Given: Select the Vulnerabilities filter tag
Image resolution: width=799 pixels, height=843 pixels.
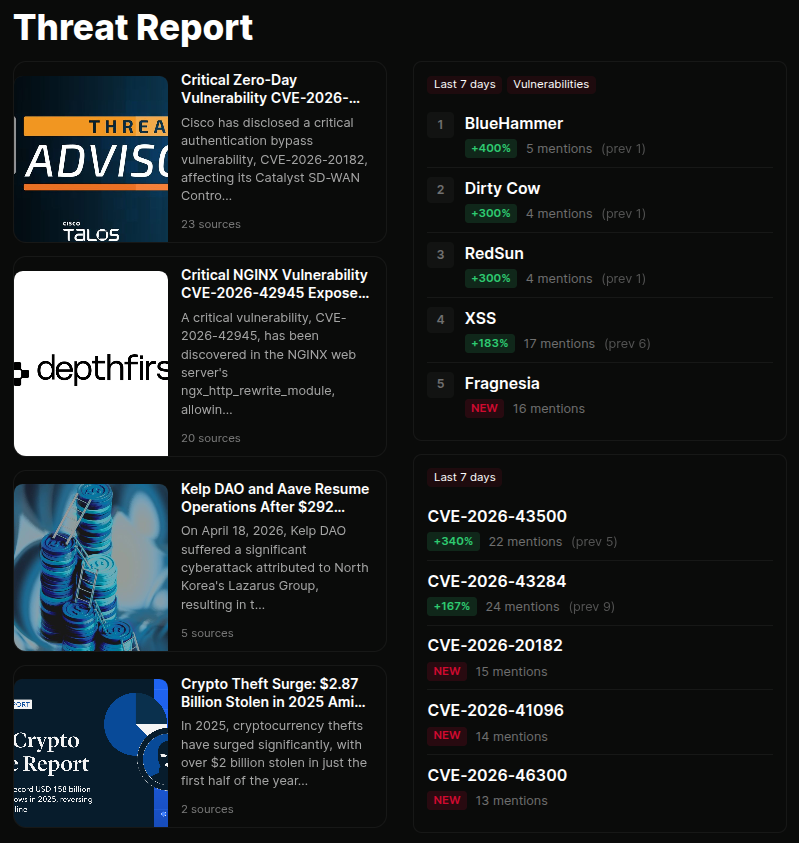Looking at the screenshot, I should 551,84.
